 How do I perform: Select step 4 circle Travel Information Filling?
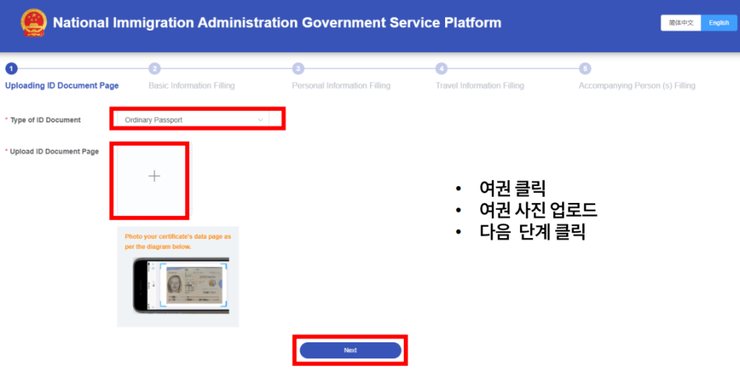tap(441, 68)
